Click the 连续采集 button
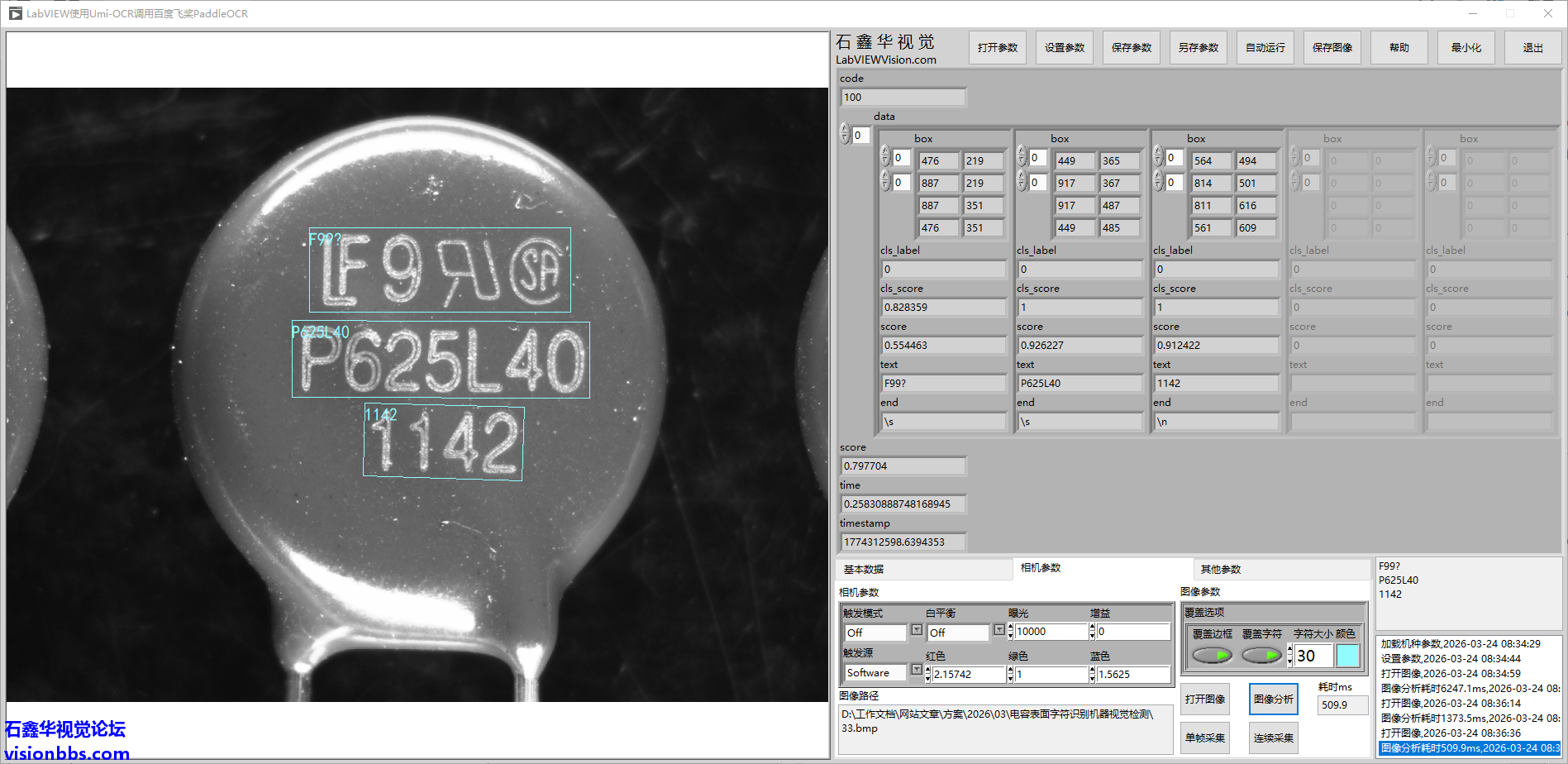Viewport: 1568px width, 764px height. (x=1273, y=738)
